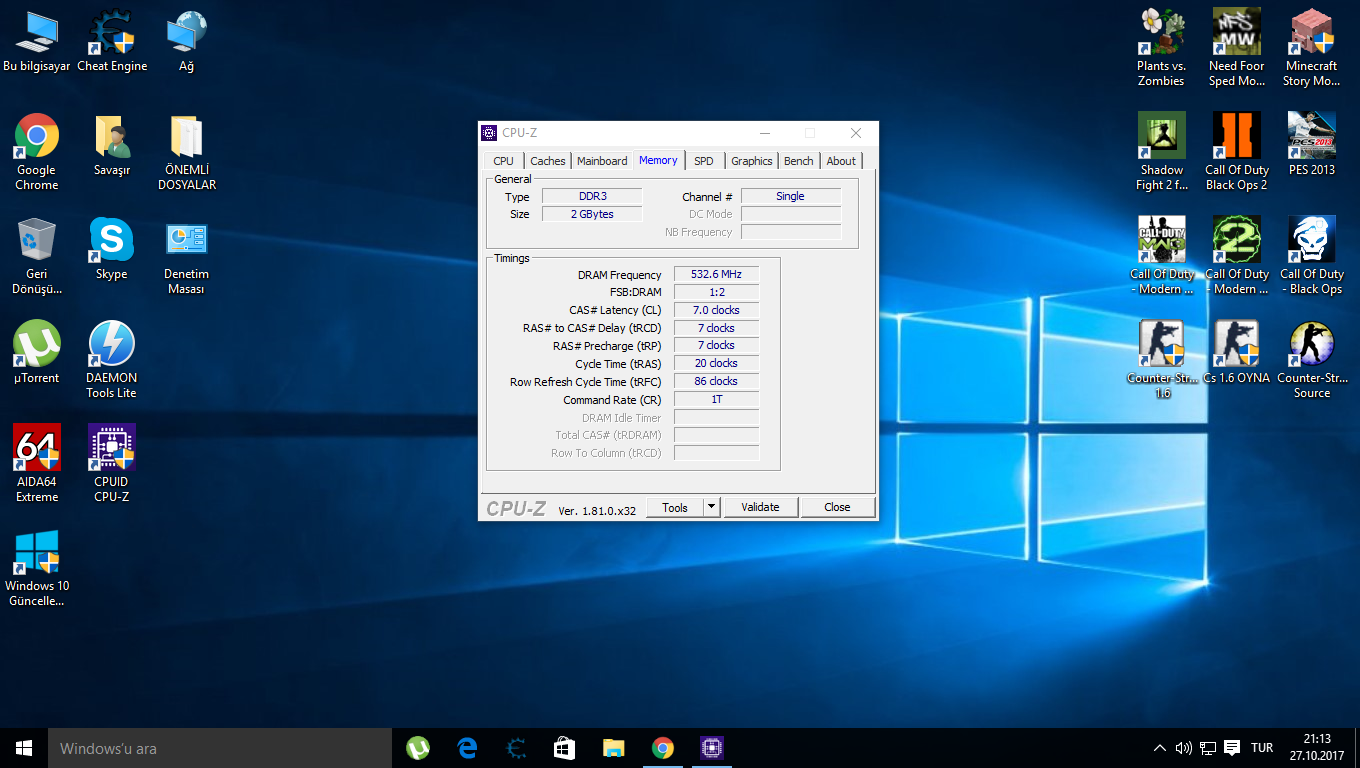Open the DAEMON Tools Lite desktop shortcut
The height and width of the screenshot is (768, 1360).
pos(112,360)
